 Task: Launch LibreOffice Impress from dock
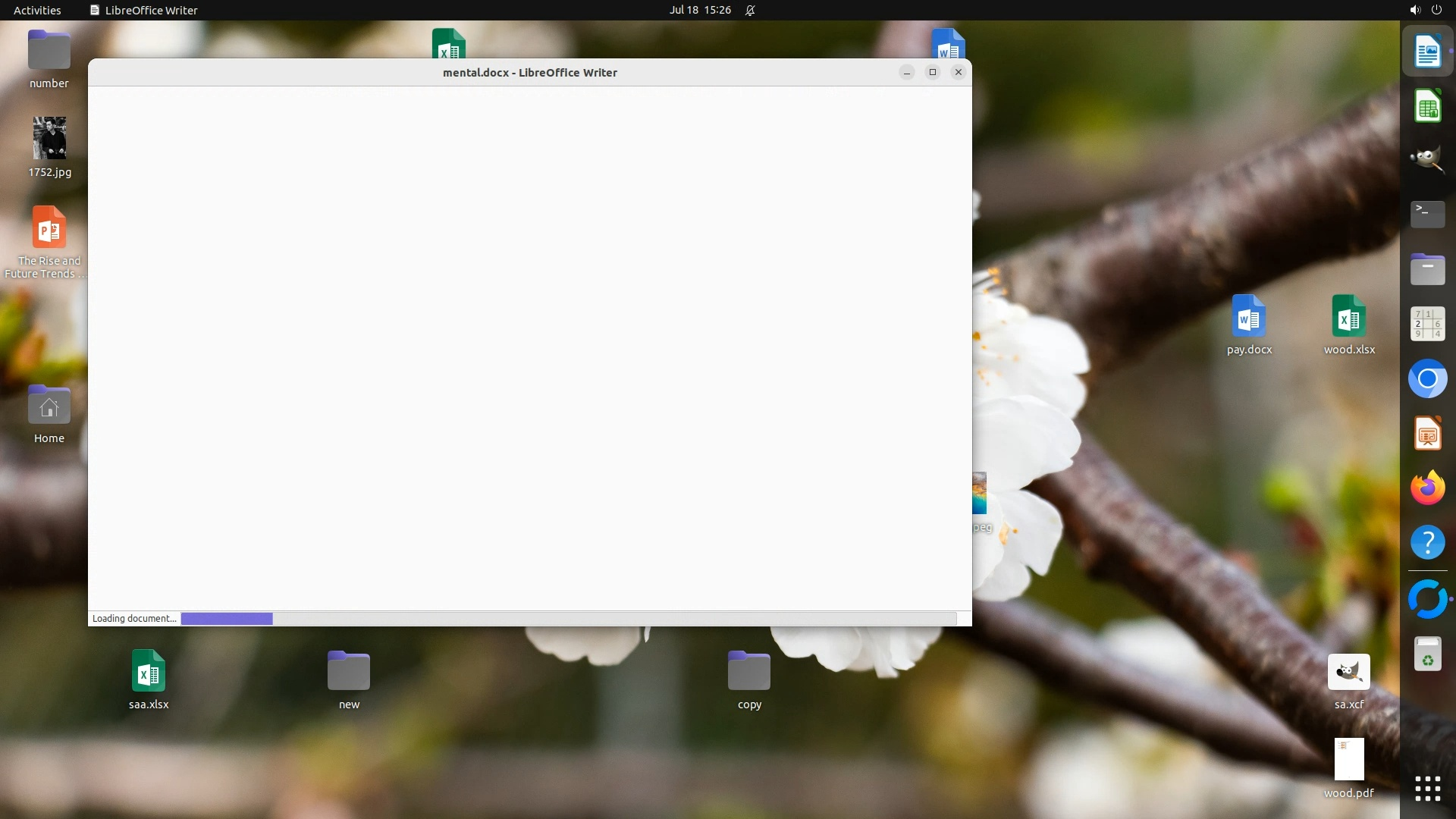1427,434
